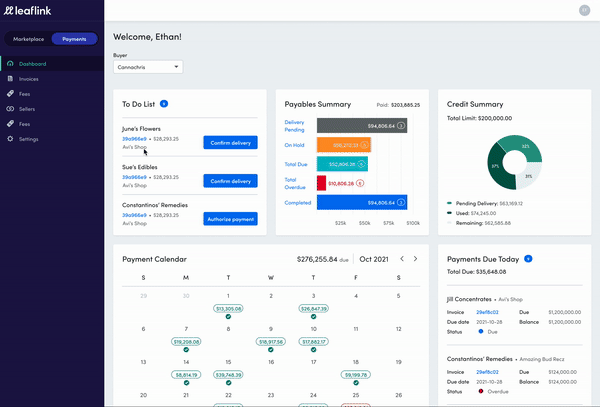Click the count badge on Completed bar
This screenshot has width=600, height=407.
pos(401,202)
